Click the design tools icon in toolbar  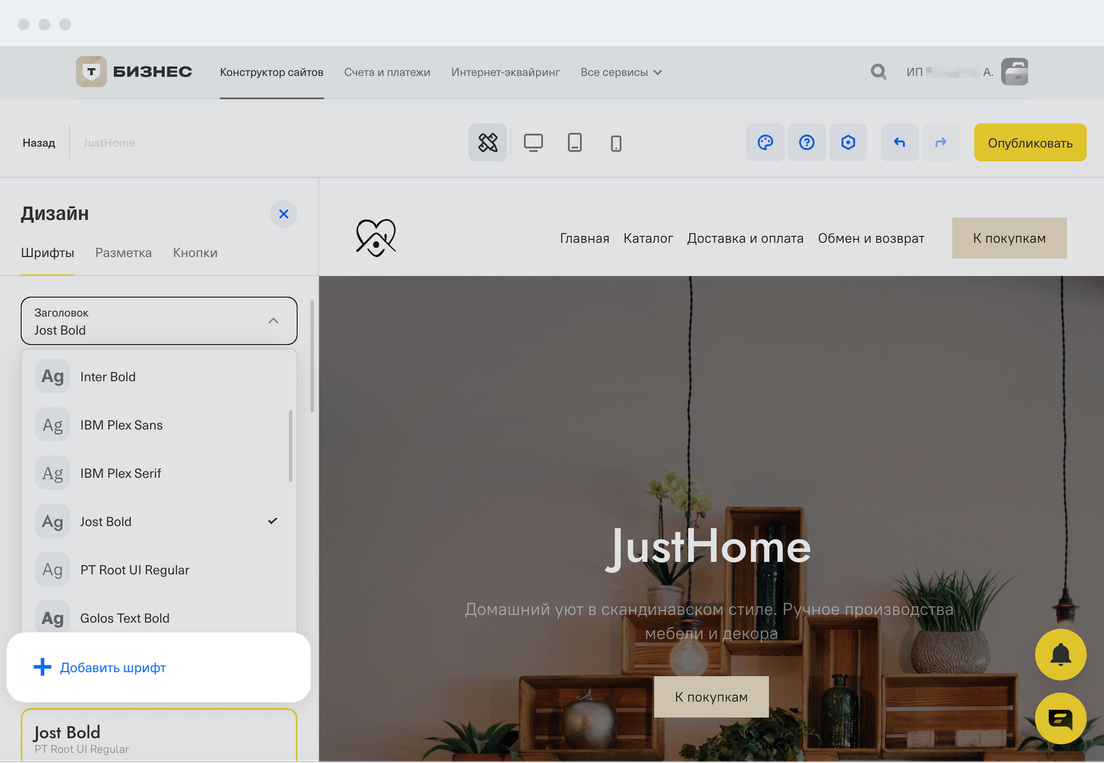pyautogui.click(x=487, y=143)
